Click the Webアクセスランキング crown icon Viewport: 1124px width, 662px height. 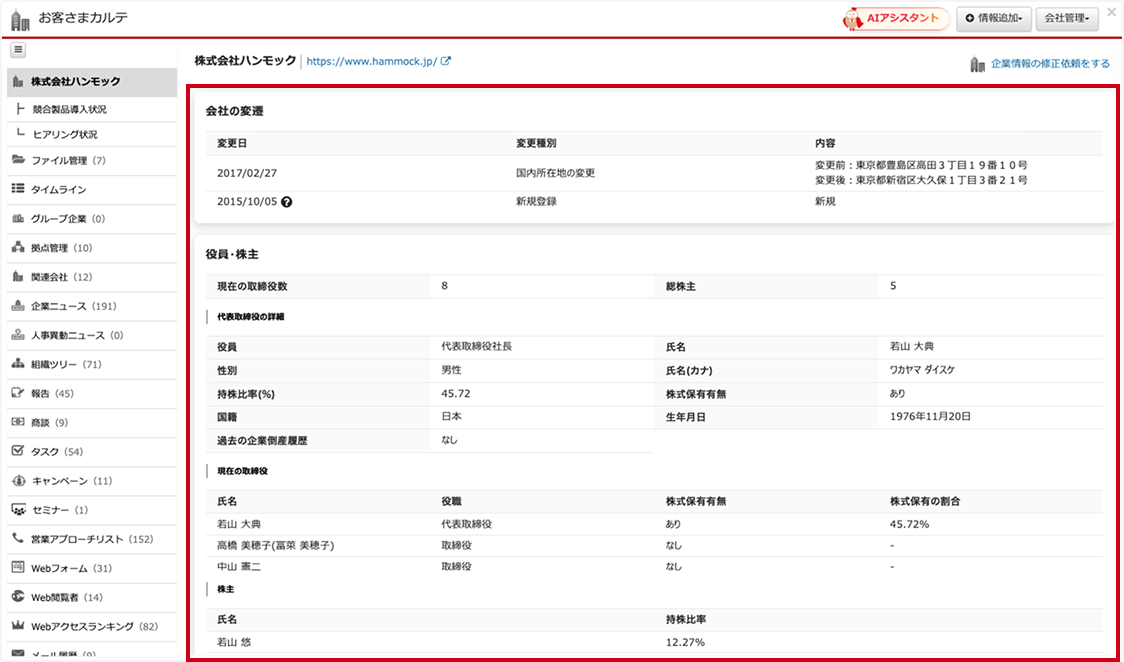(18, 626)
